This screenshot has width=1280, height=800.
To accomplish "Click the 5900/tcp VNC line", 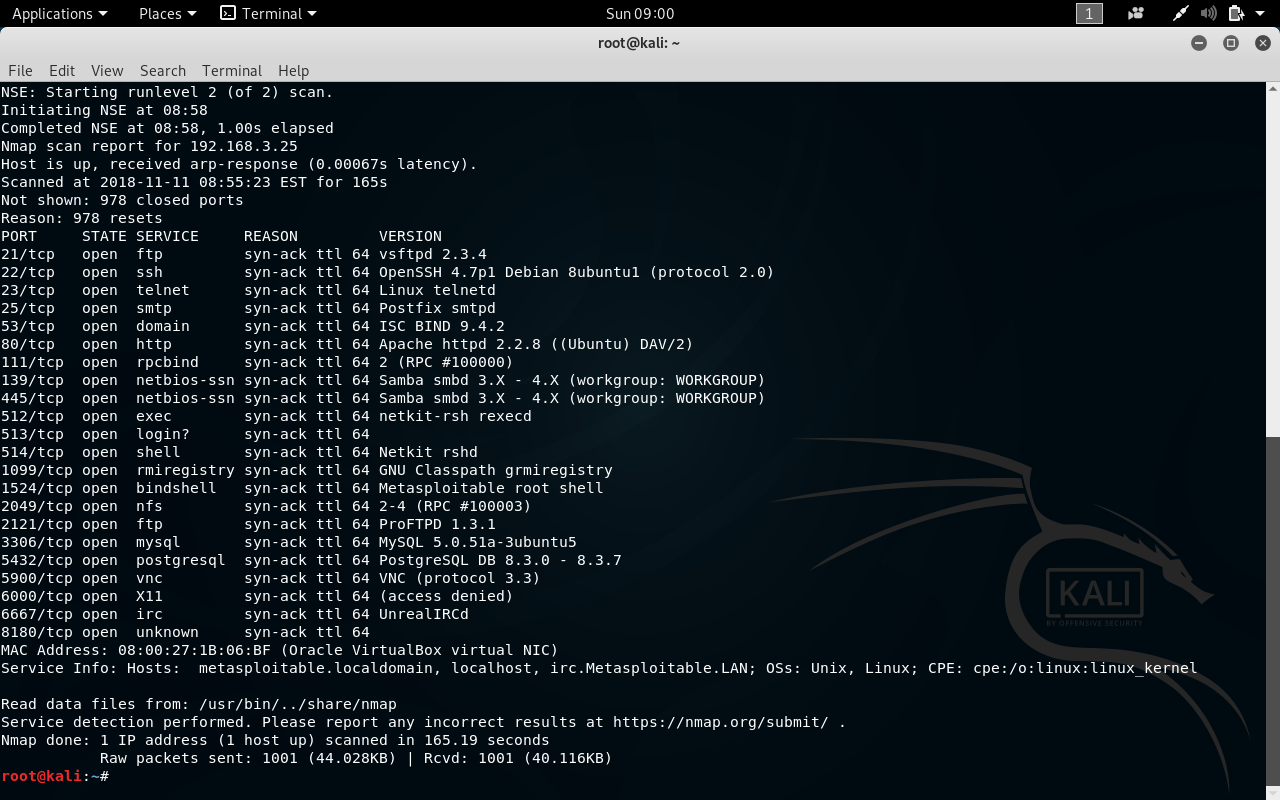I will click(271, 578).
